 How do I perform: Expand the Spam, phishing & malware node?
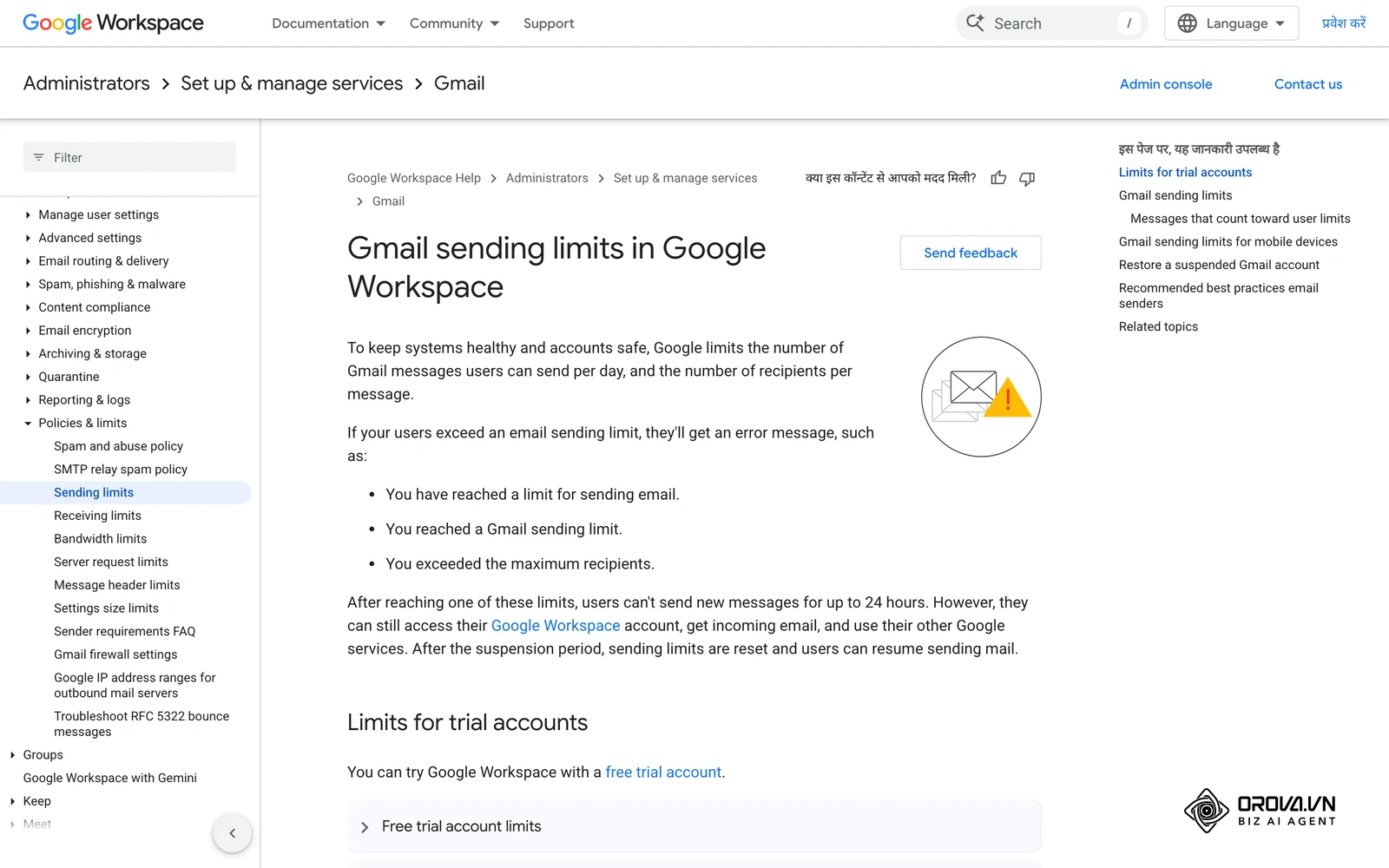(28, 285)
